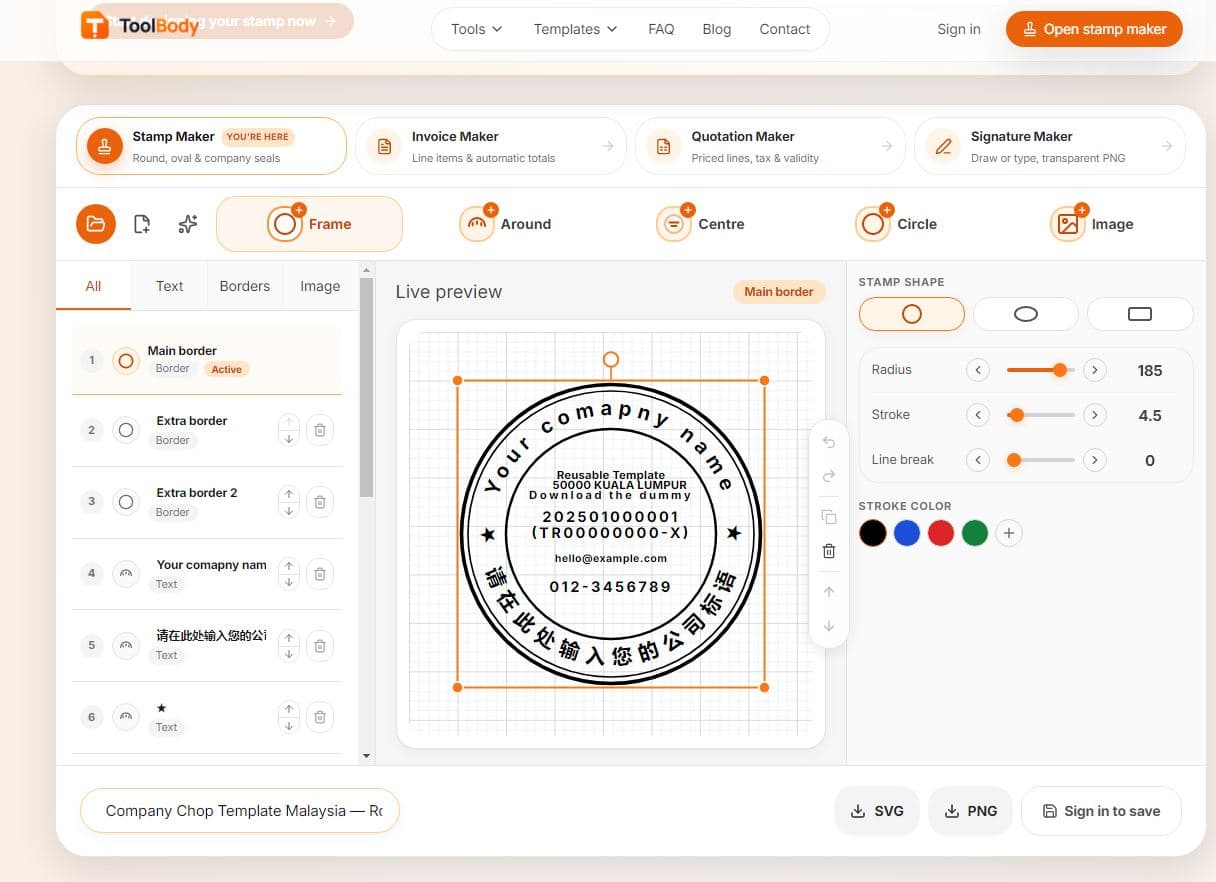Delete the Extra border layer

(320, 430)
